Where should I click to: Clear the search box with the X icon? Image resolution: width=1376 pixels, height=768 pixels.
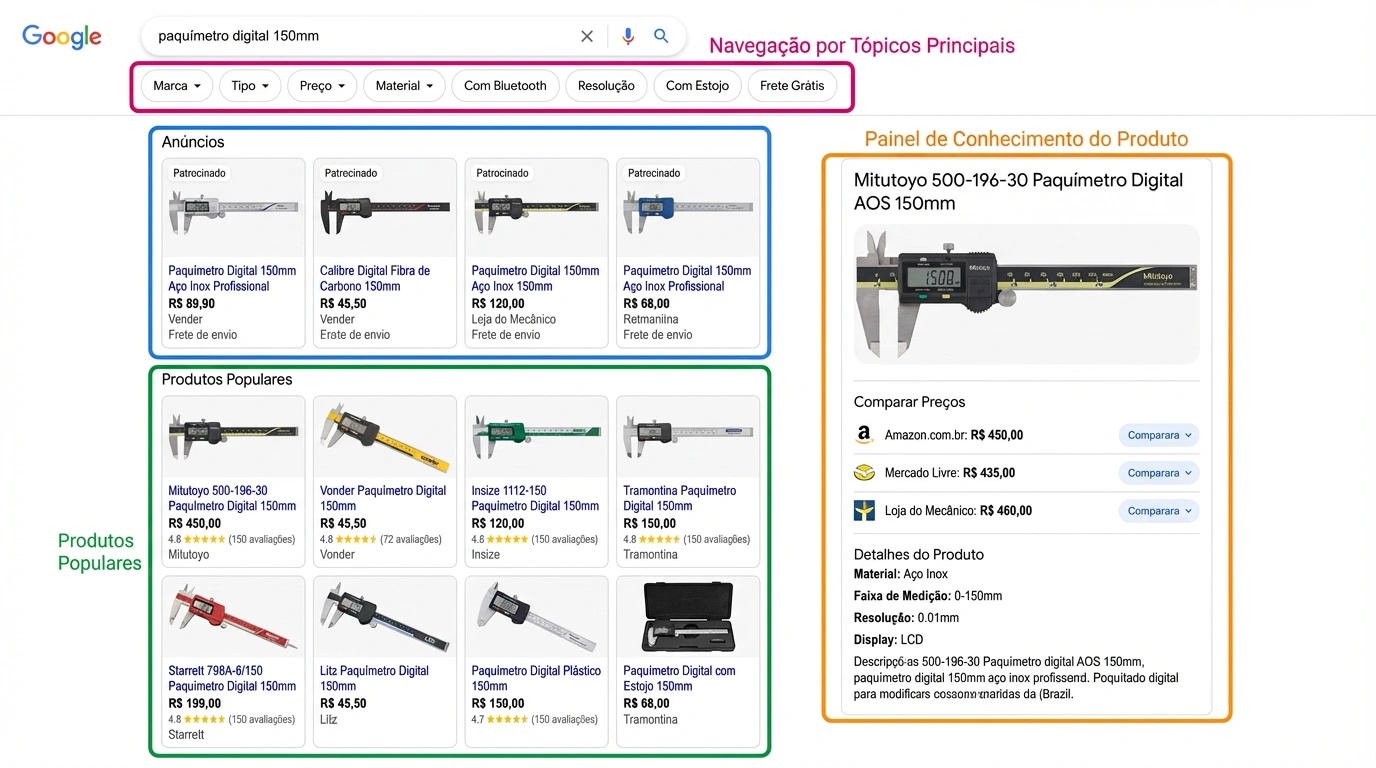pyautogui.click(x=587, y=36)
